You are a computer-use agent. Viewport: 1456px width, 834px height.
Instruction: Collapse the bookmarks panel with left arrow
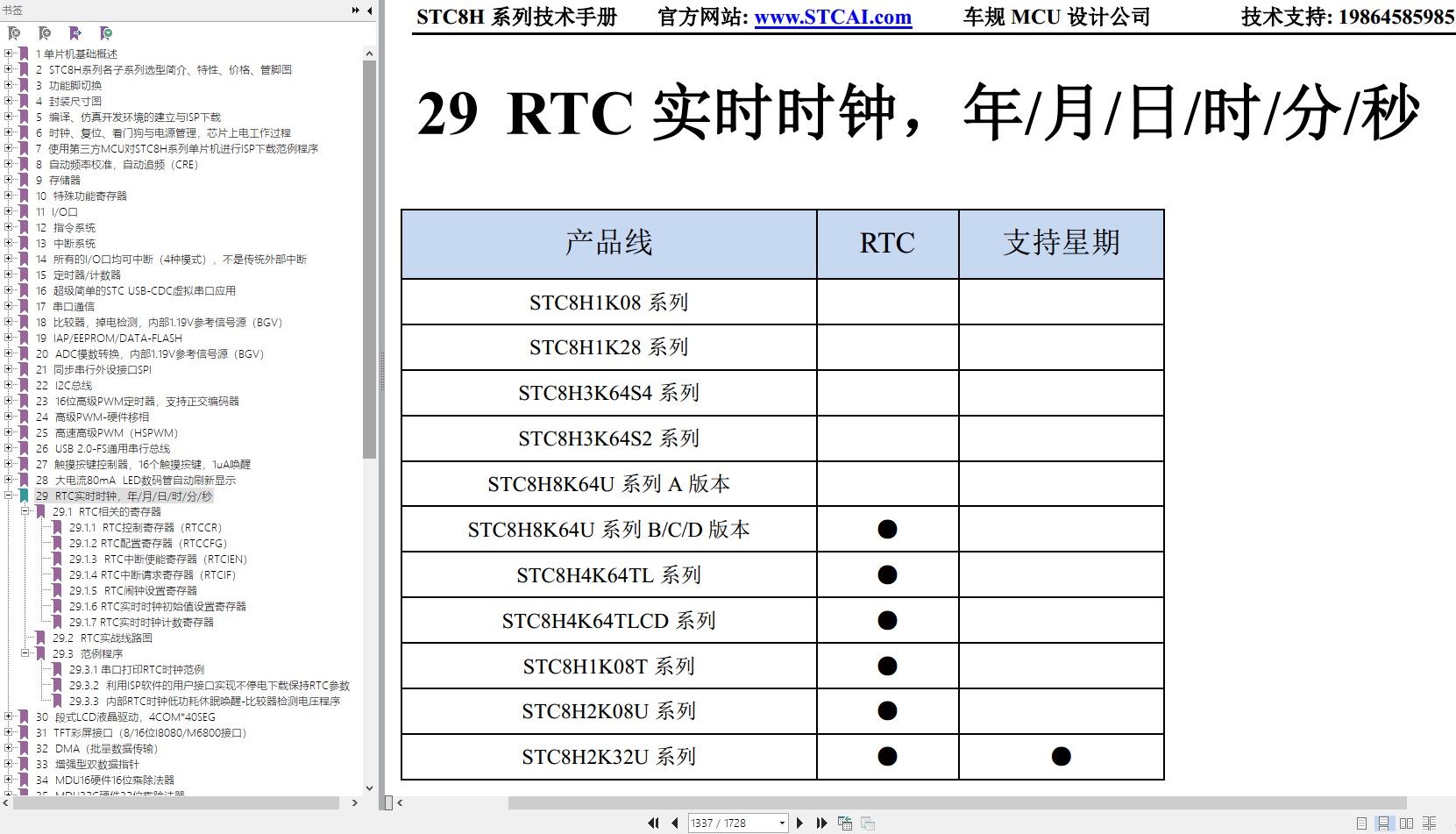click(x=369, y=11)
